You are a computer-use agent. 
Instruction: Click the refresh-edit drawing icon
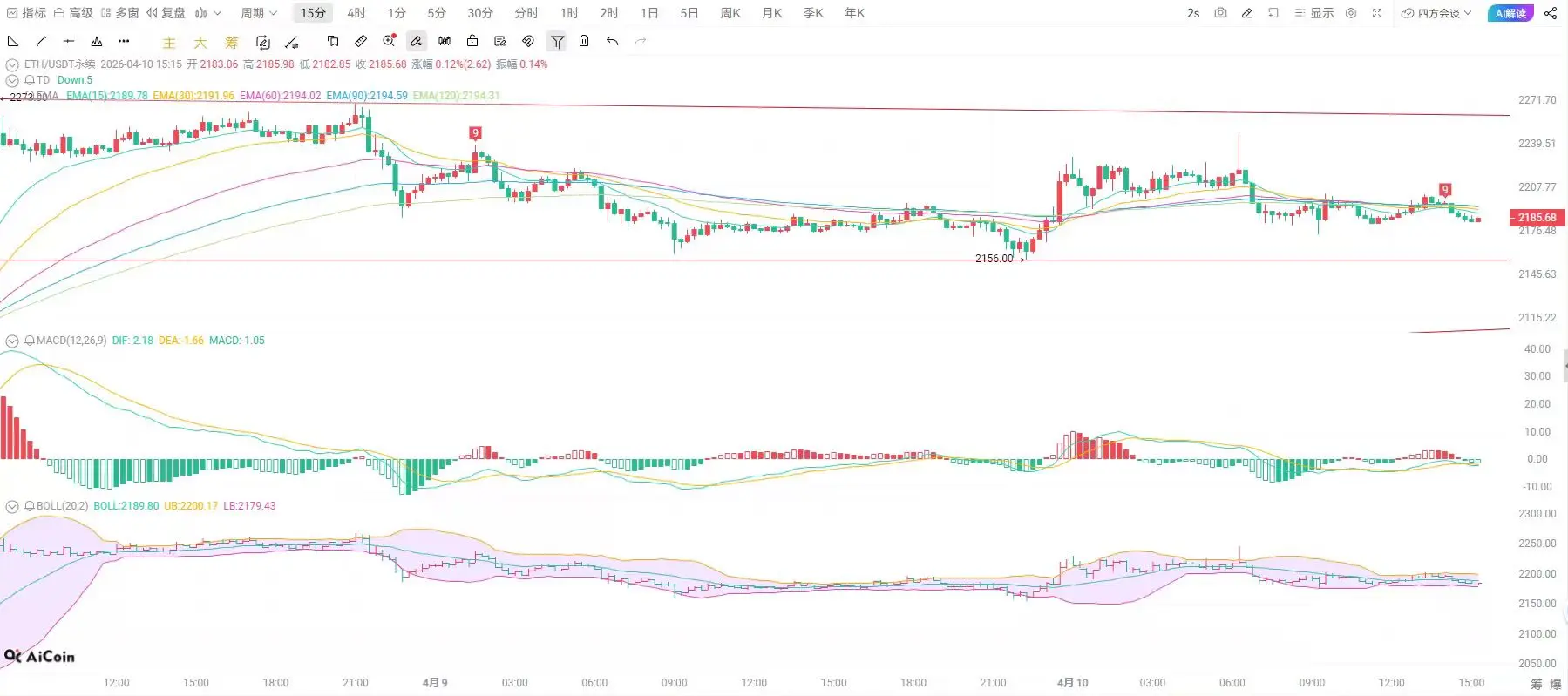pos(263,42)
